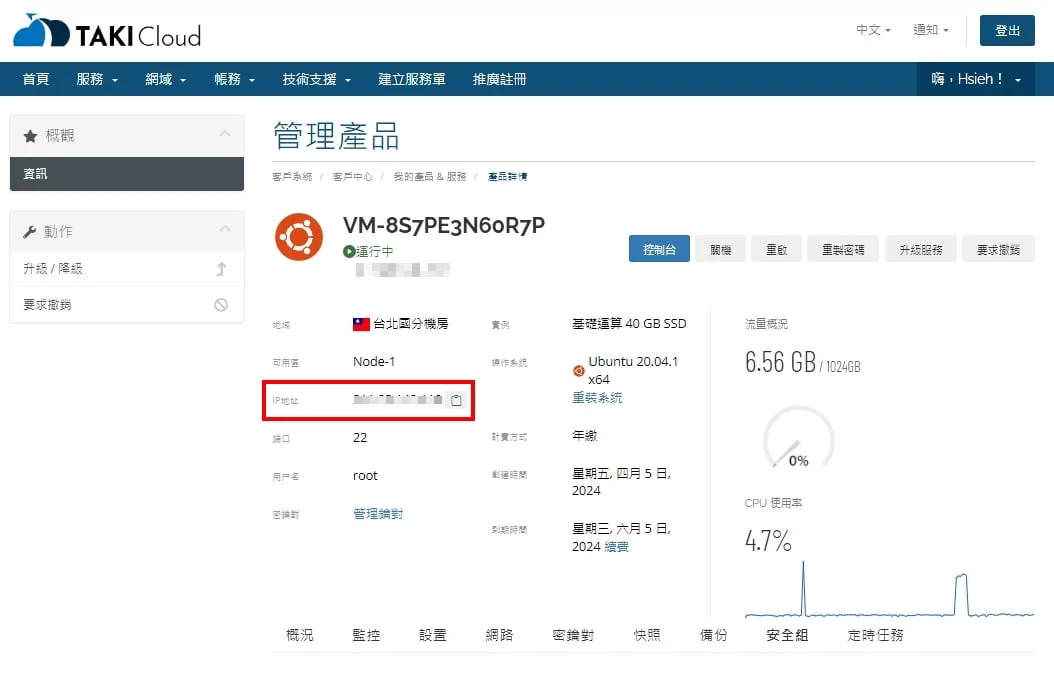Switch to the 安全組 tab
This screenshot has height=674, width=1054.
(x=787, y=635)
